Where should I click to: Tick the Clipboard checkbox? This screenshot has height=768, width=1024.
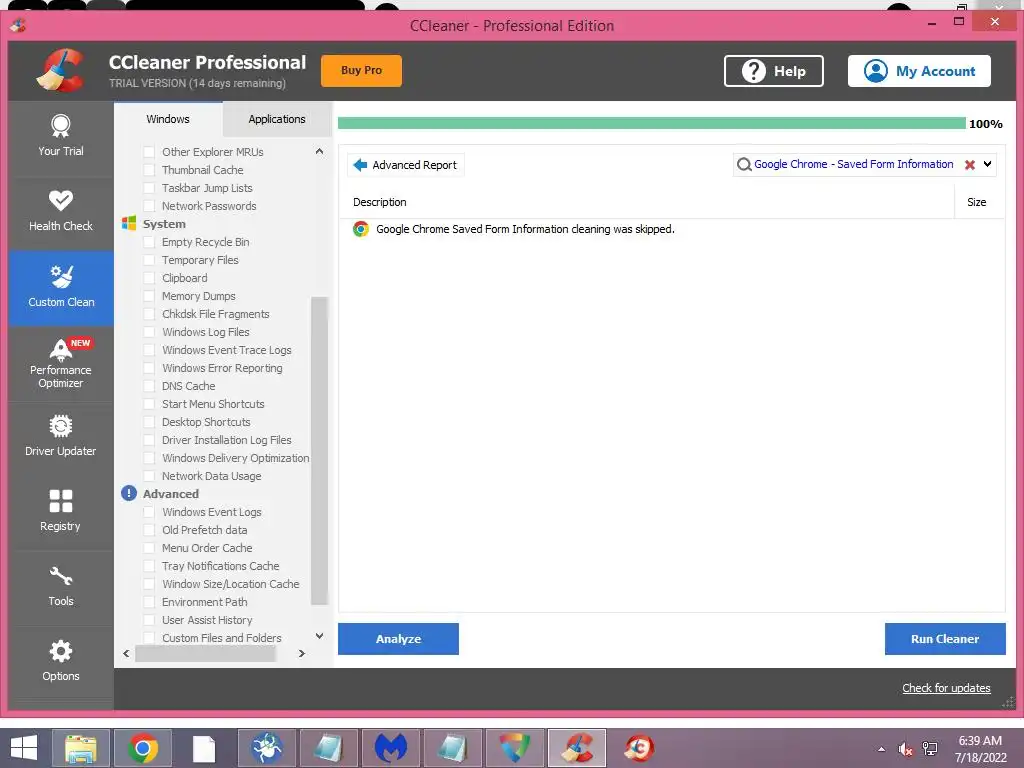click(x=149, y=278)
